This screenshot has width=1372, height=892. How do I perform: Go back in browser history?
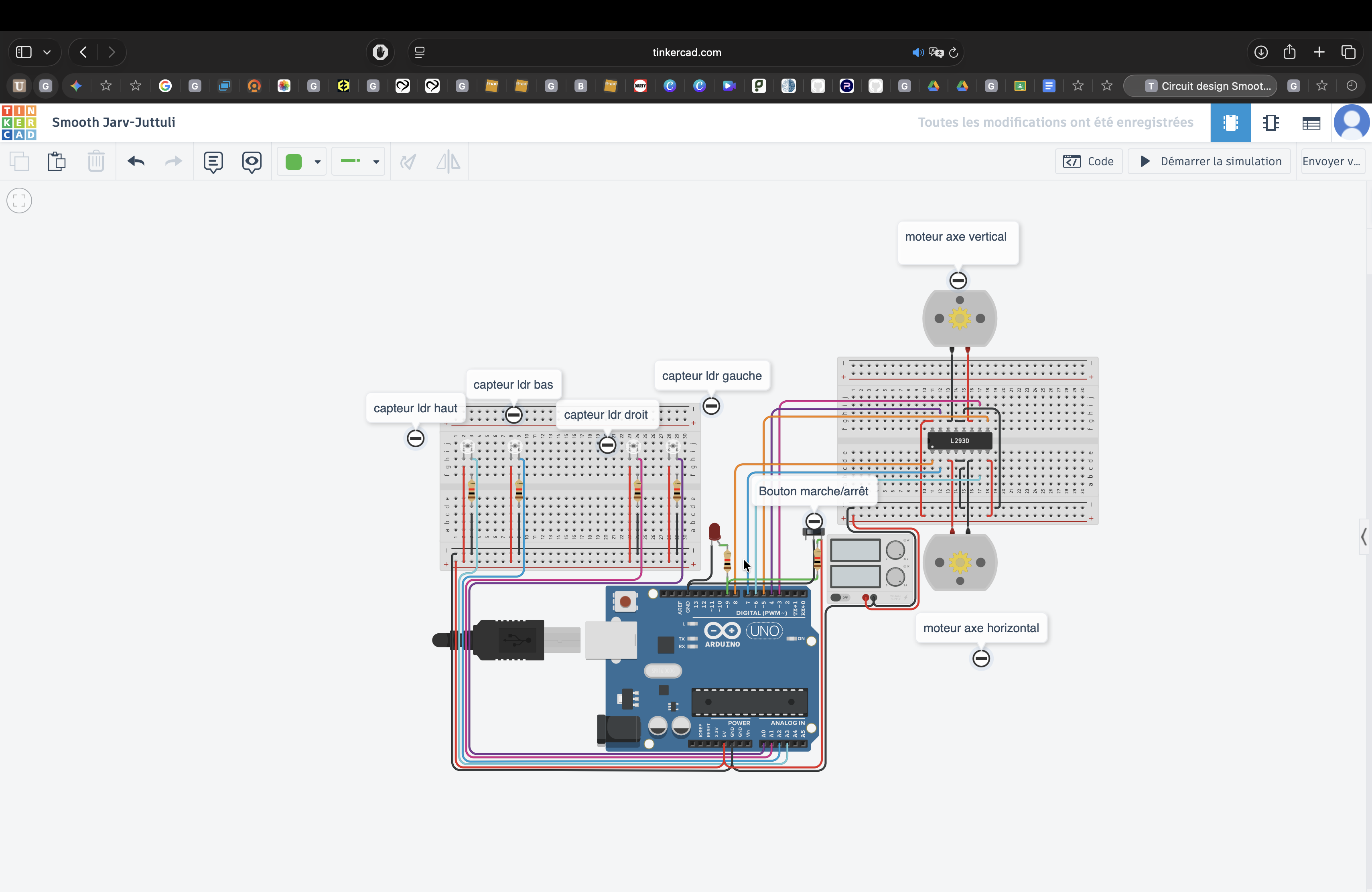pos(83,52)
